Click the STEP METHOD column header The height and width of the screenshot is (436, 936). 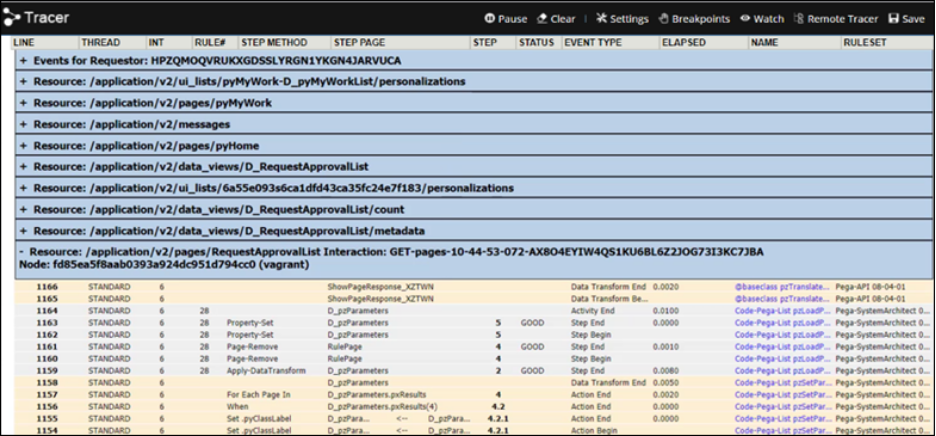tap(274, 42)
